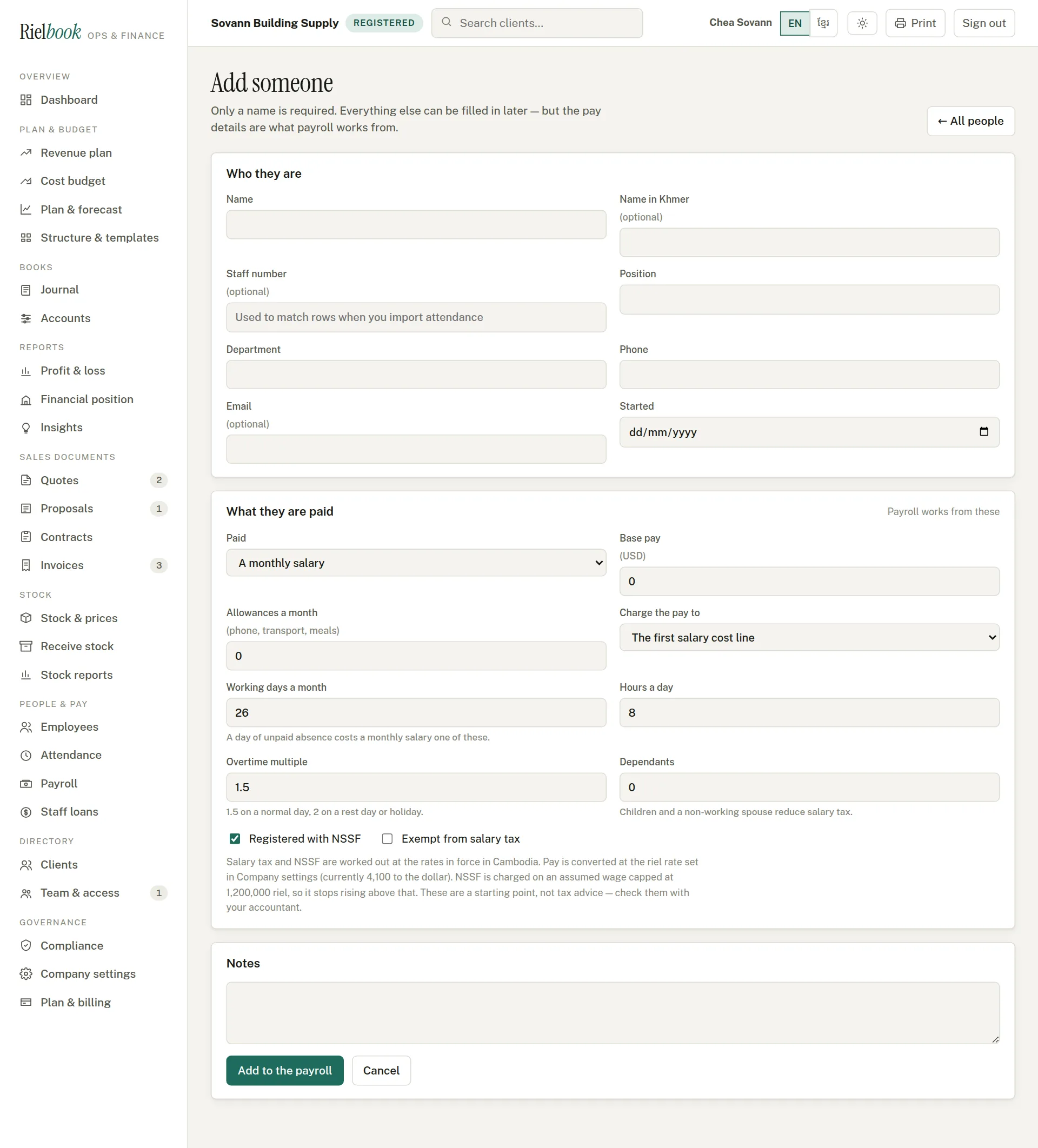
Task: Click the Compliance shield icon
Action: tap(25, 946)
